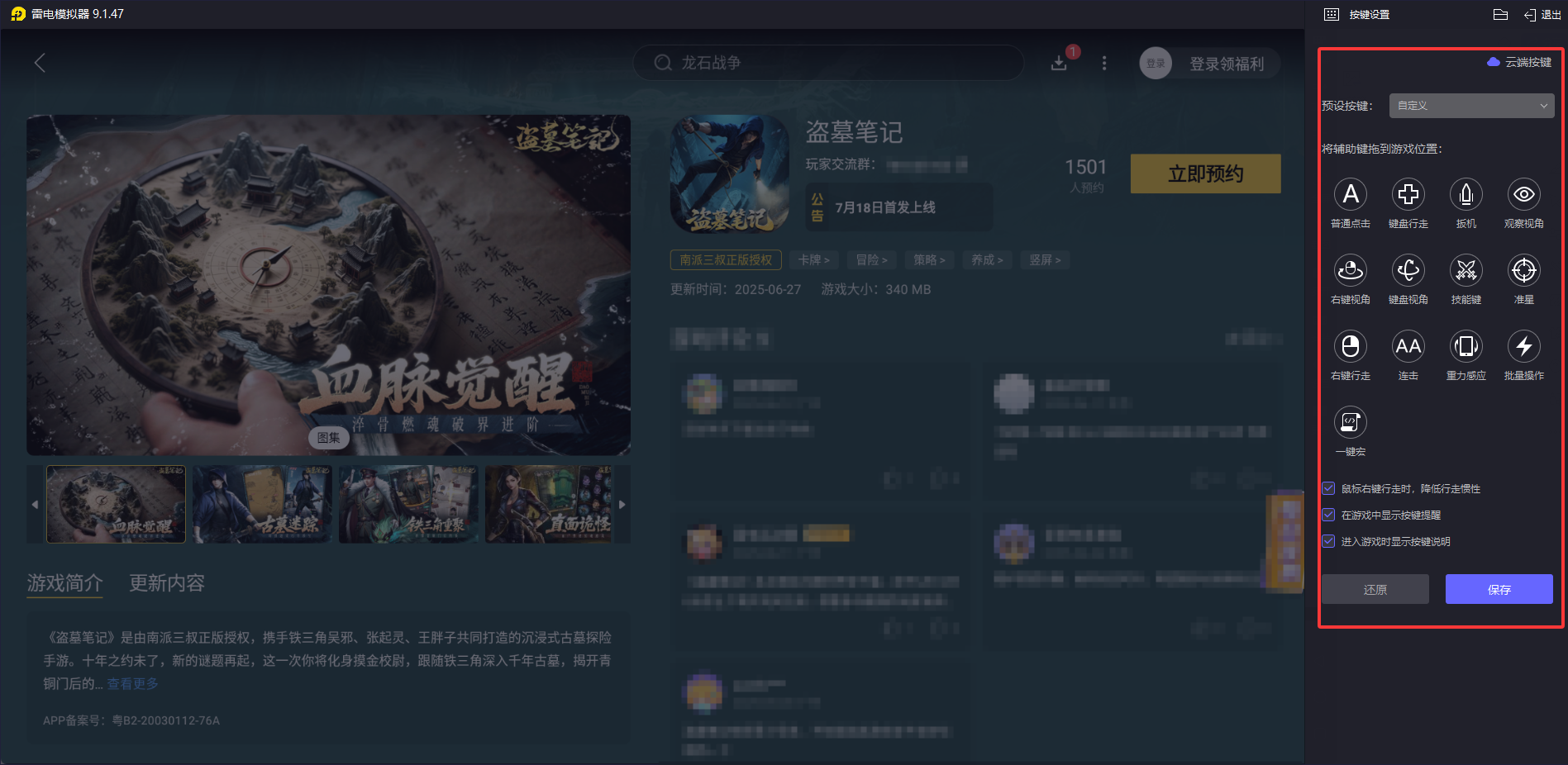Open the 冒险 > category tag
Image resolution: width=1568 pixels, height=765 pixels.
[871, 260]
